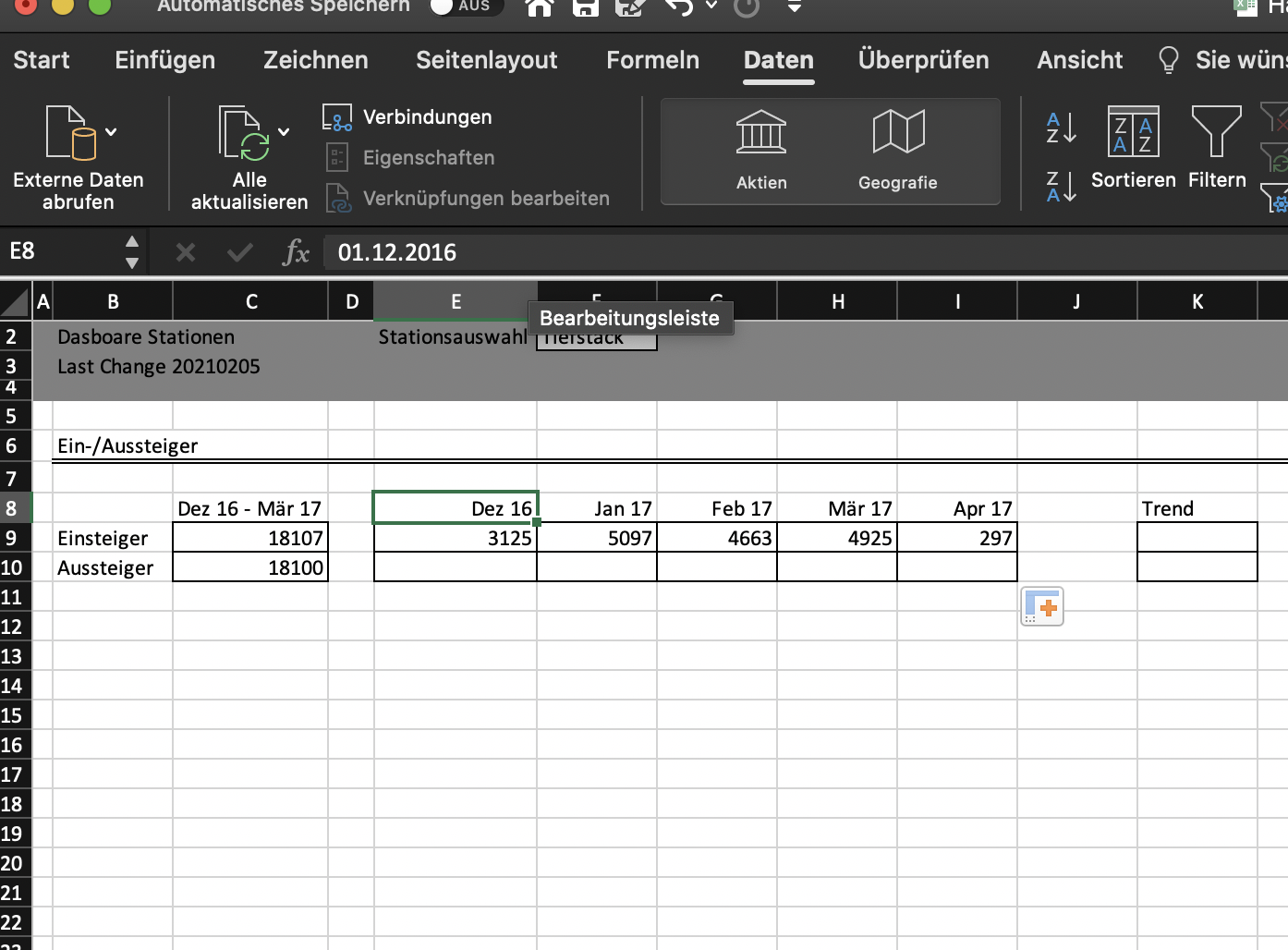Click the name box stepper arrows

click(132, 251)
